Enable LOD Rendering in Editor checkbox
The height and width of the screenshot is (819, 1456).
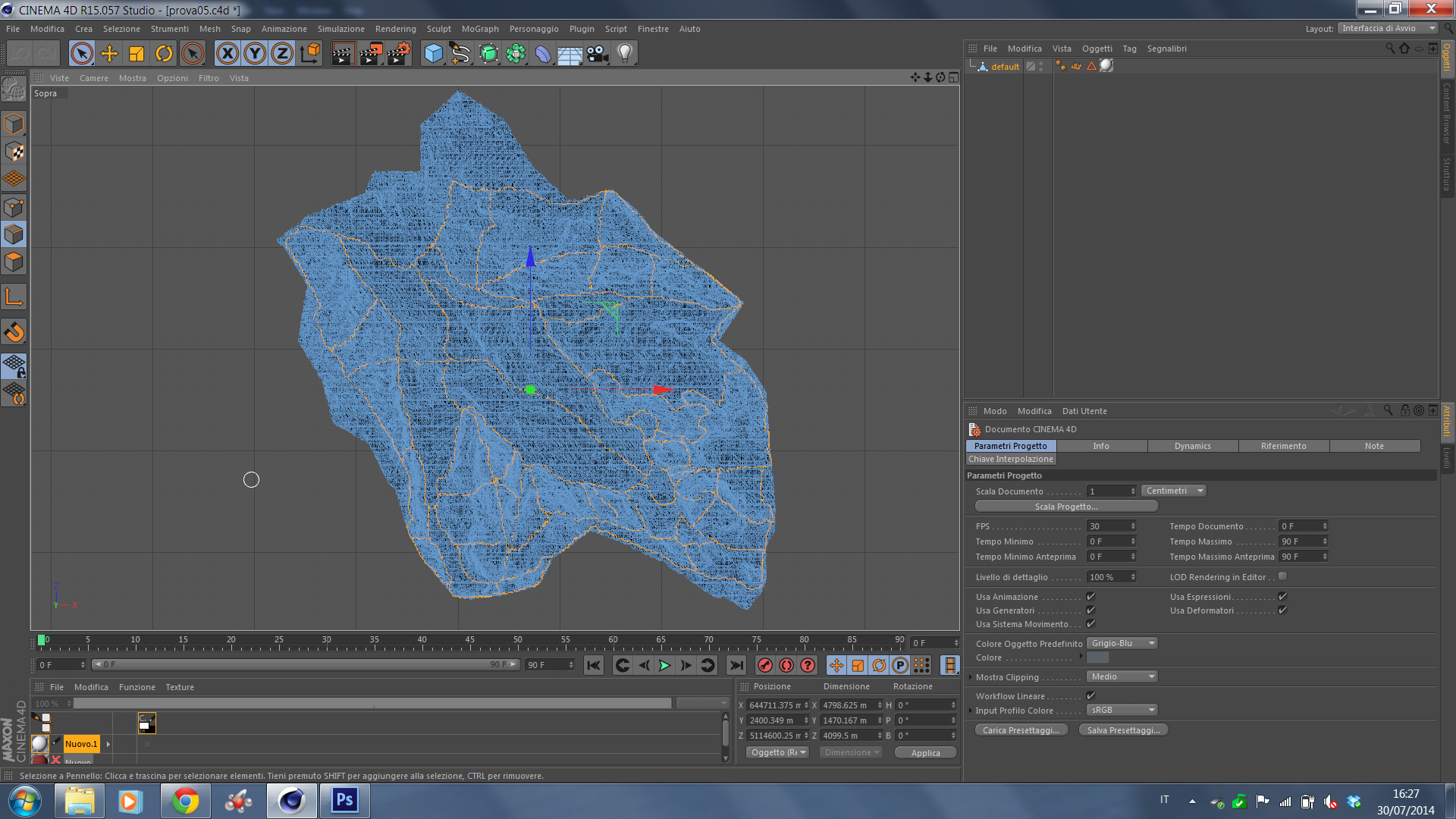[1282, 576]
